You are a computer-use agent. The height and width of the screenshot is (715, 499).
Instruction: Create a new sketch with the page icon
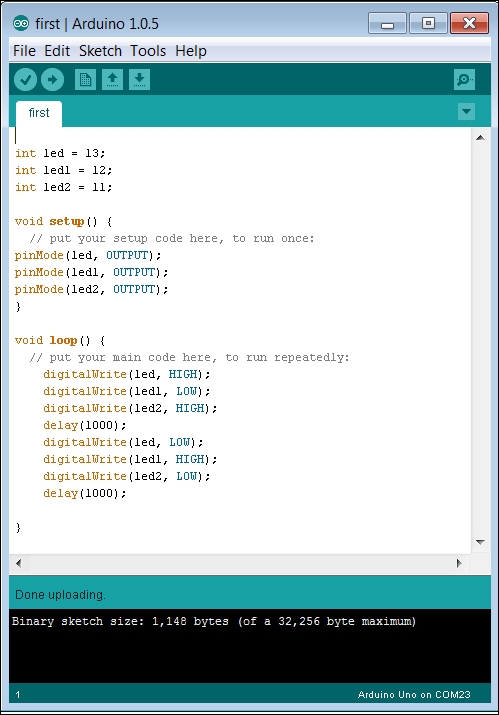pyautogui.click(x=85, y=80)
